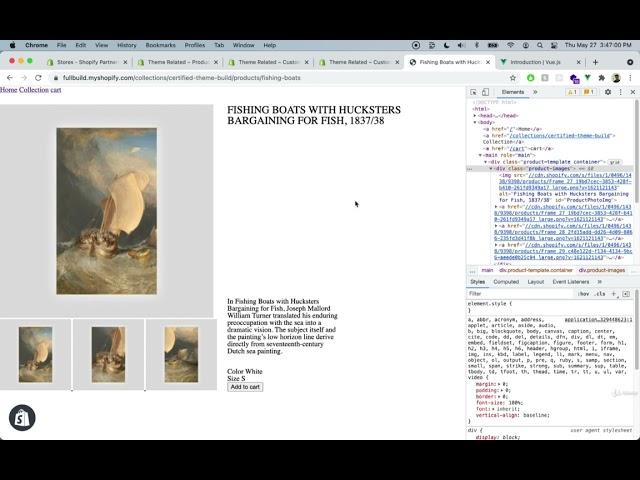The width and height of the screenshot is (640, 480).
Task: Show more DevTools panels via double chevron
Action: tap(535, 92)
